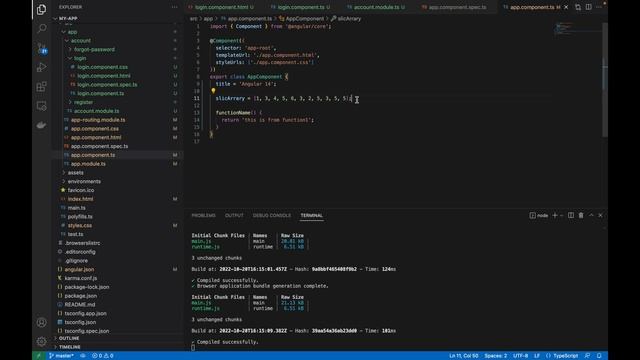Split the terminal panel
Image resolution: width=640 pixels, height=360 pixels.
point(571,215)
